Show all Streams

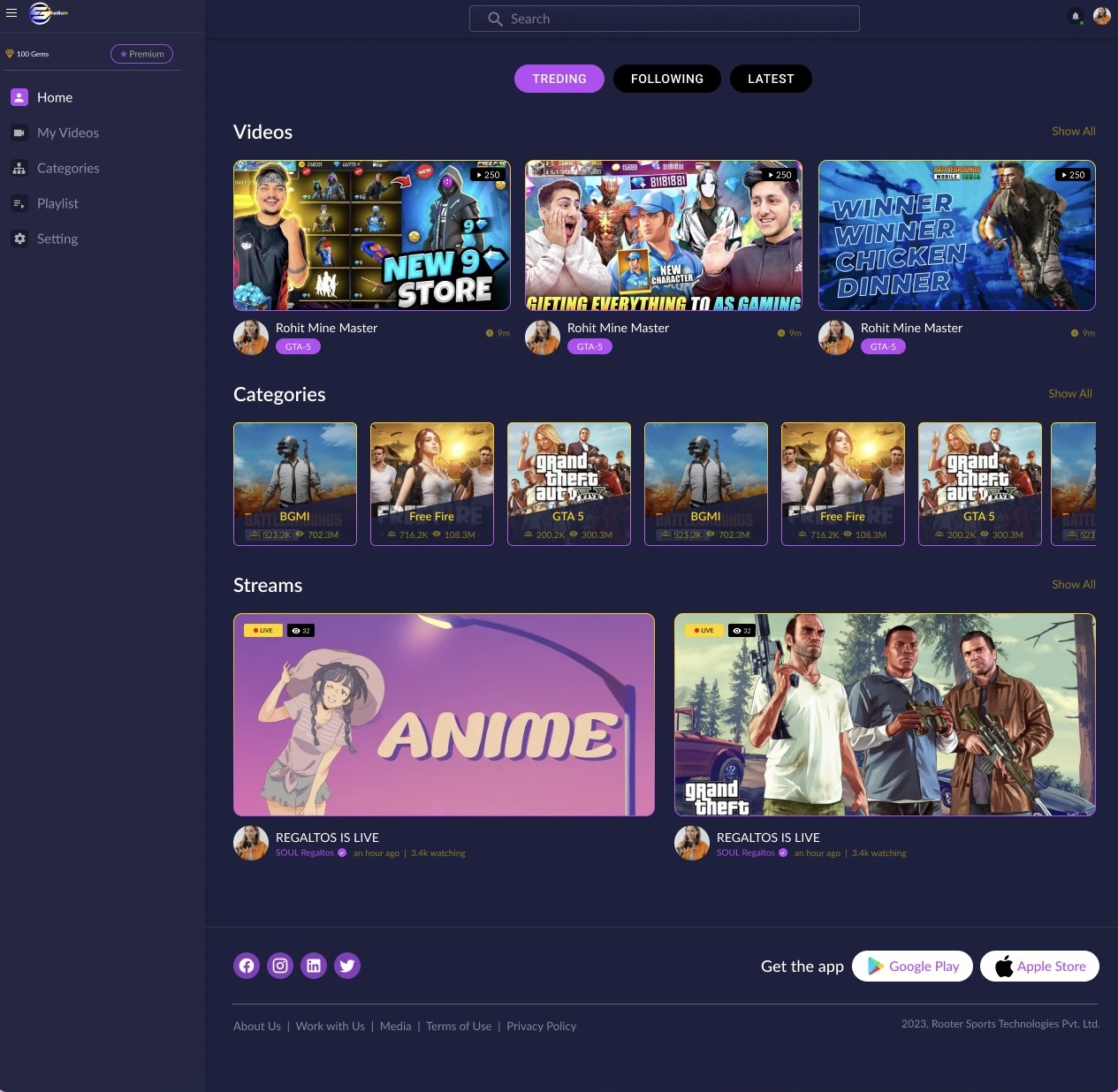[1074, 584]
